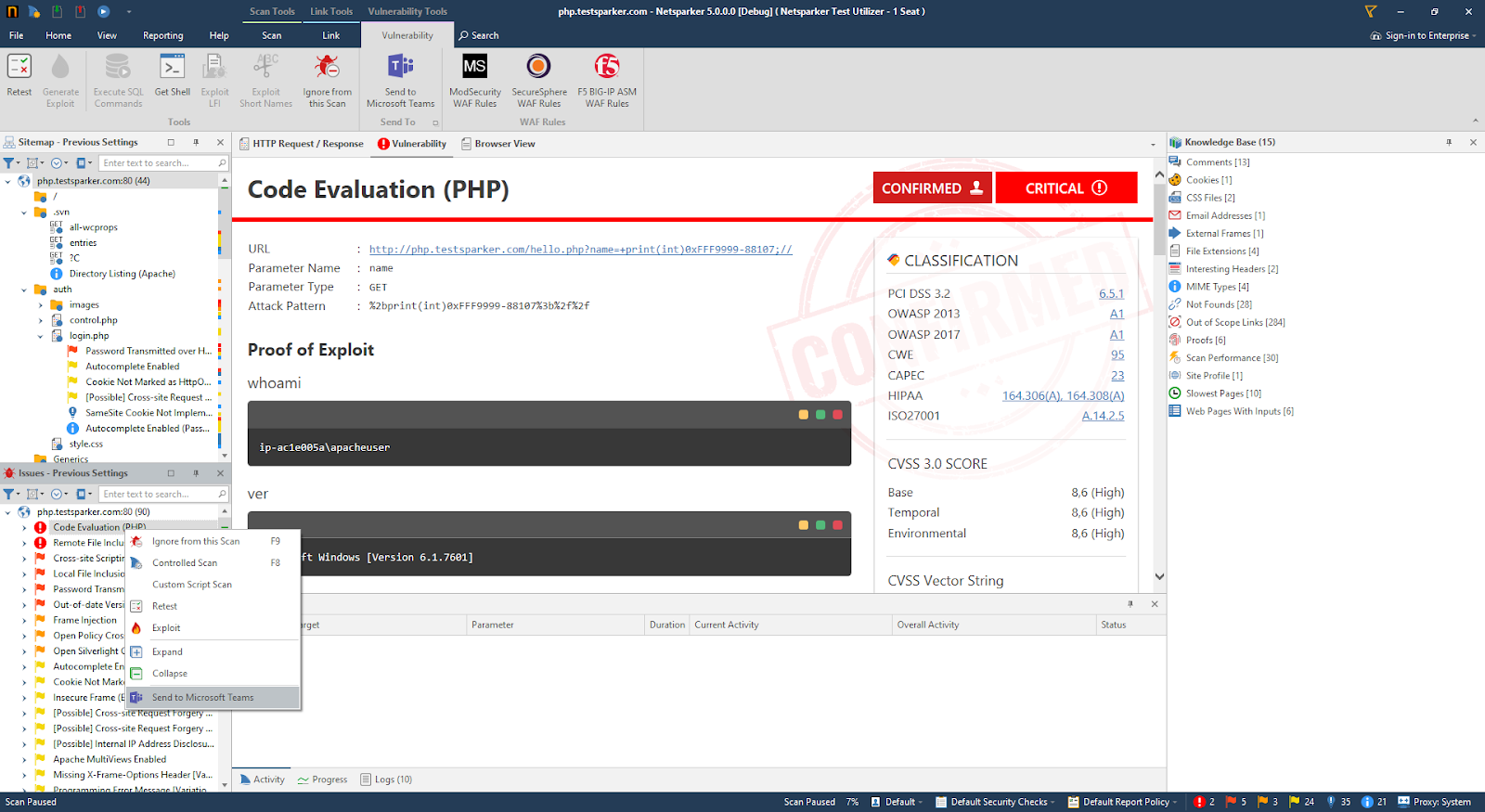This screenshot has height=812, width=1485.
Task: Toggle pin on the Issues panel
Action: coord(196,473)
